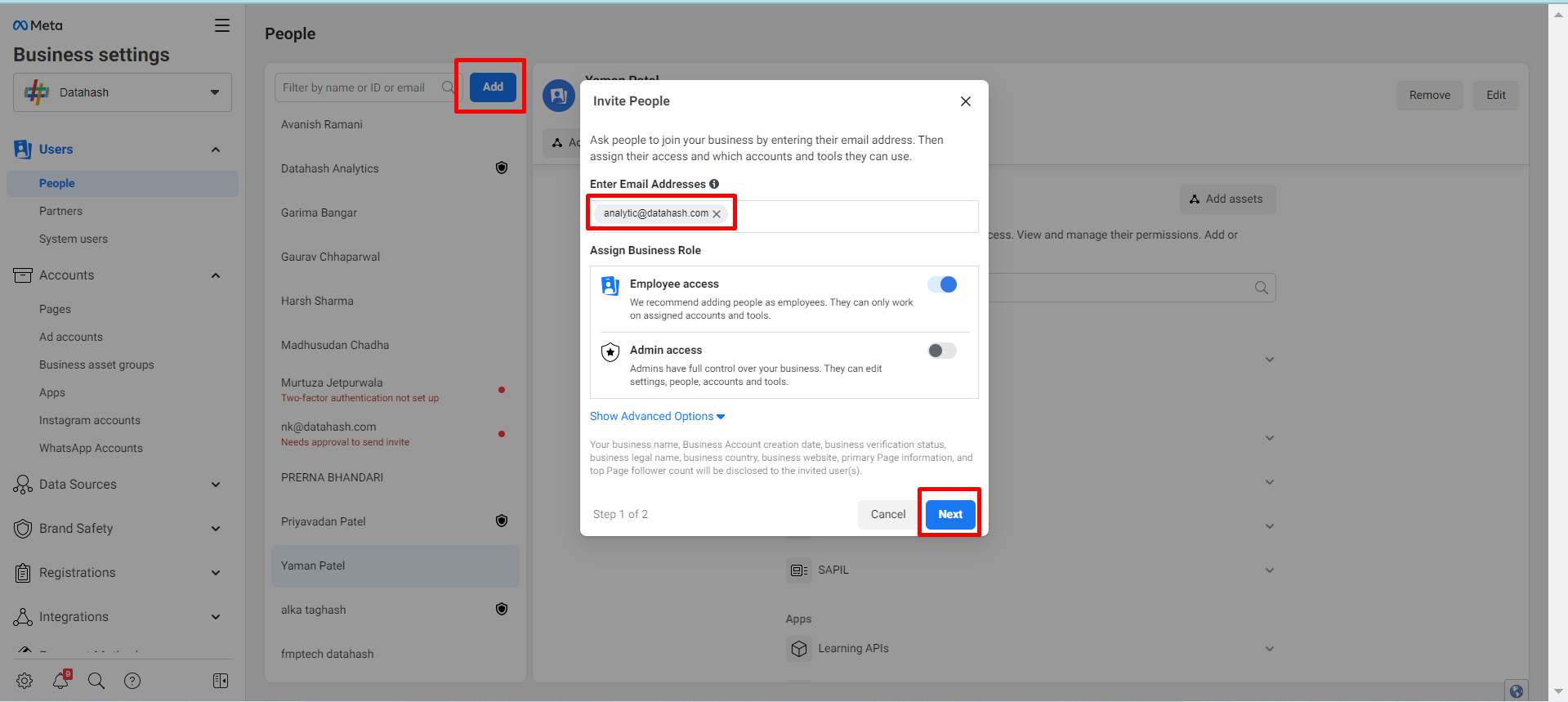Open Instagram accounts in the sidebar
Image resolution: width=1568 pixels, height=702 pixels.
coord(90,420)
